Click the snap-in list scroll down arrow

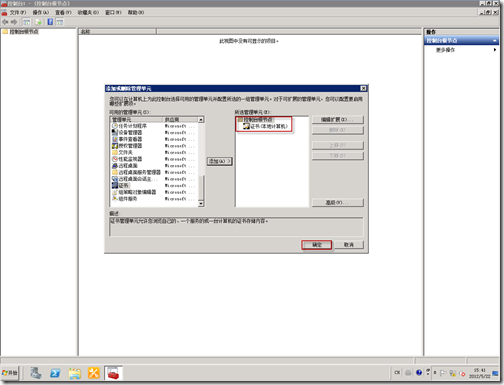pos(201,203)
